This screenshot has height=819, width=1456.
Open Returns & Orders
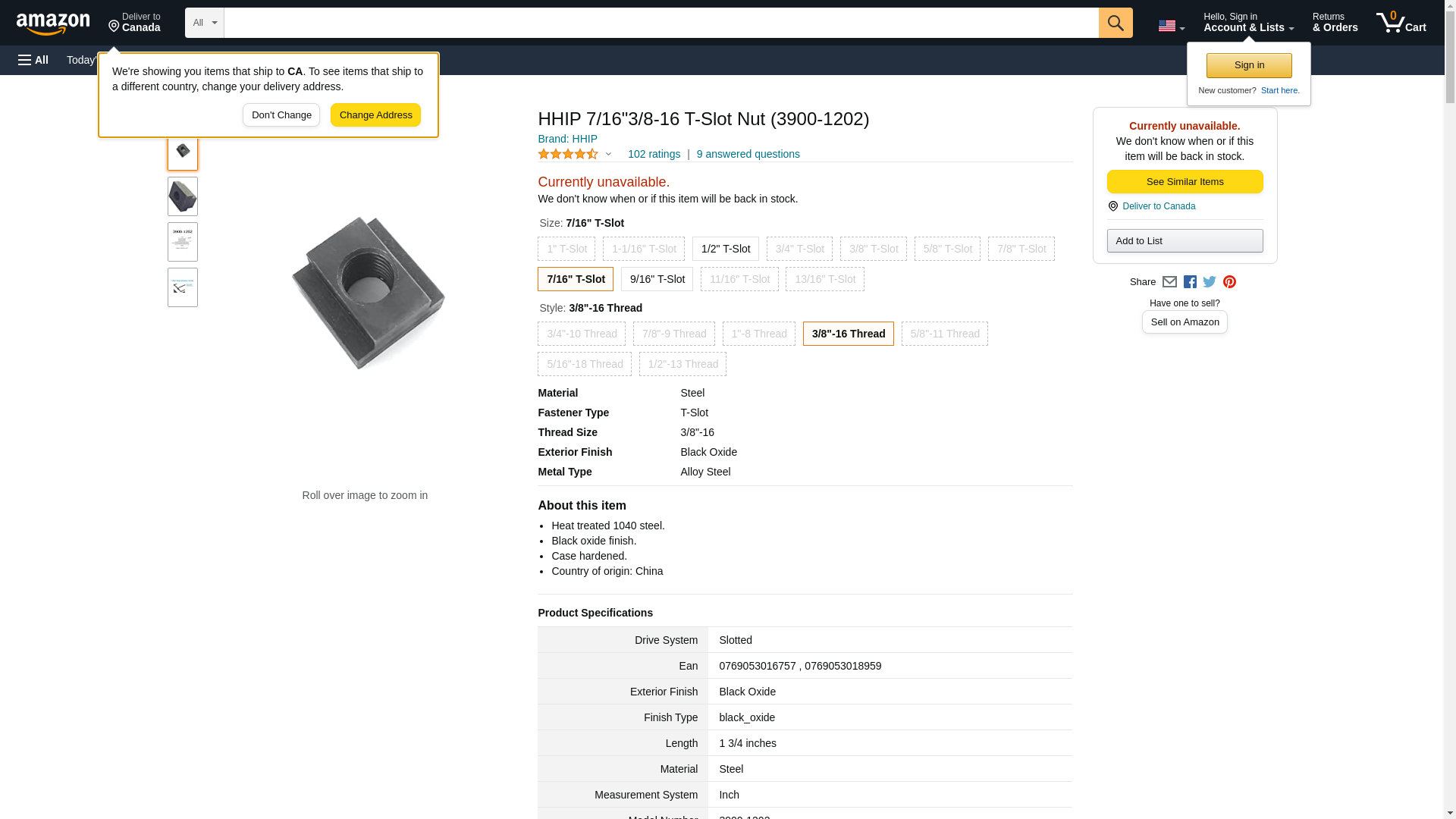pyautogui.click(x=1335, y=23)
